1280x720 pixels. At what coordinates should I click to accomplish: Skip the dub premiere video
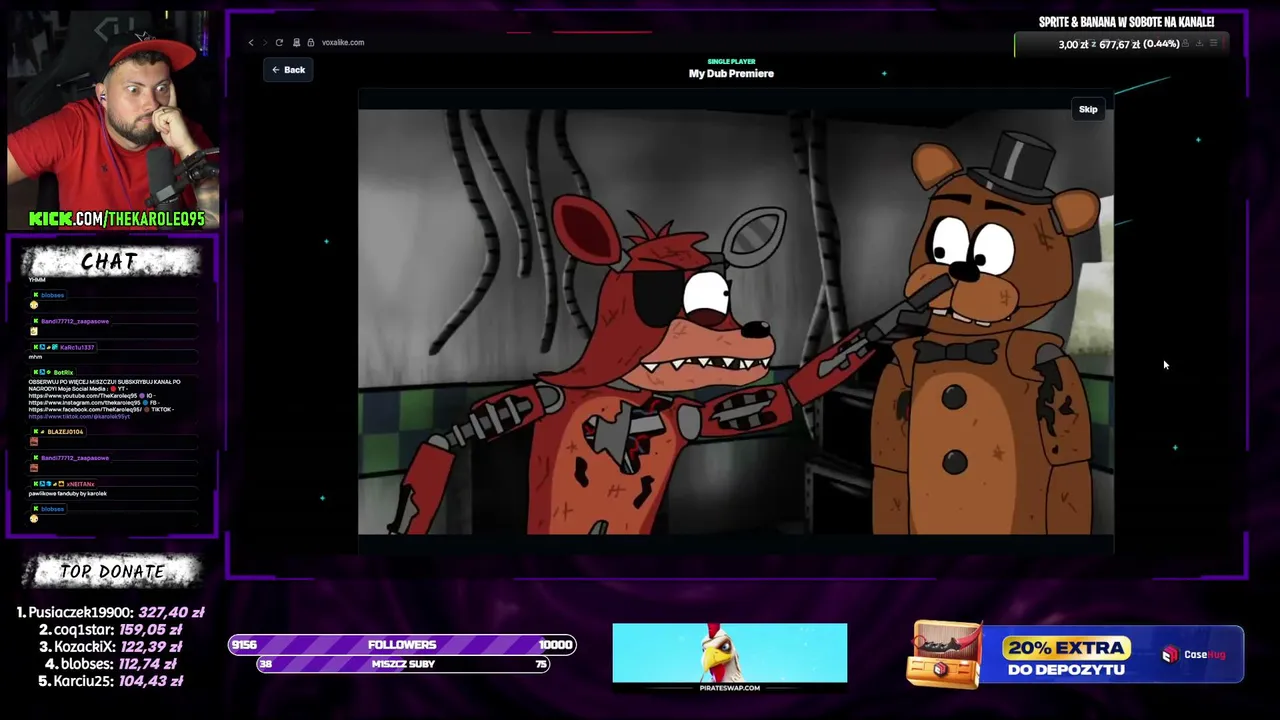pyautogui.click(x=1088, y=109)
